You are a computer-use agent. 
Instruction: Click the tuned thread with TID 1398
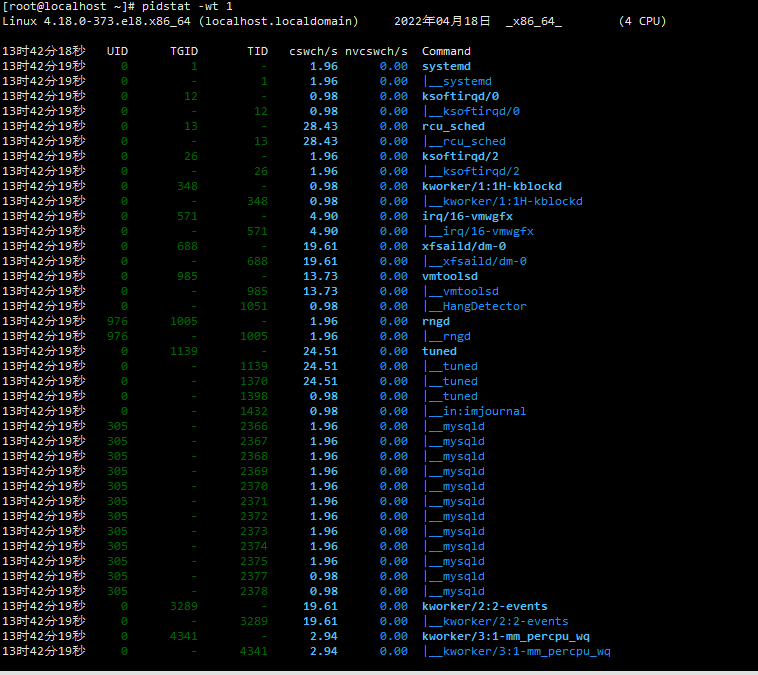tap(450, 396)
